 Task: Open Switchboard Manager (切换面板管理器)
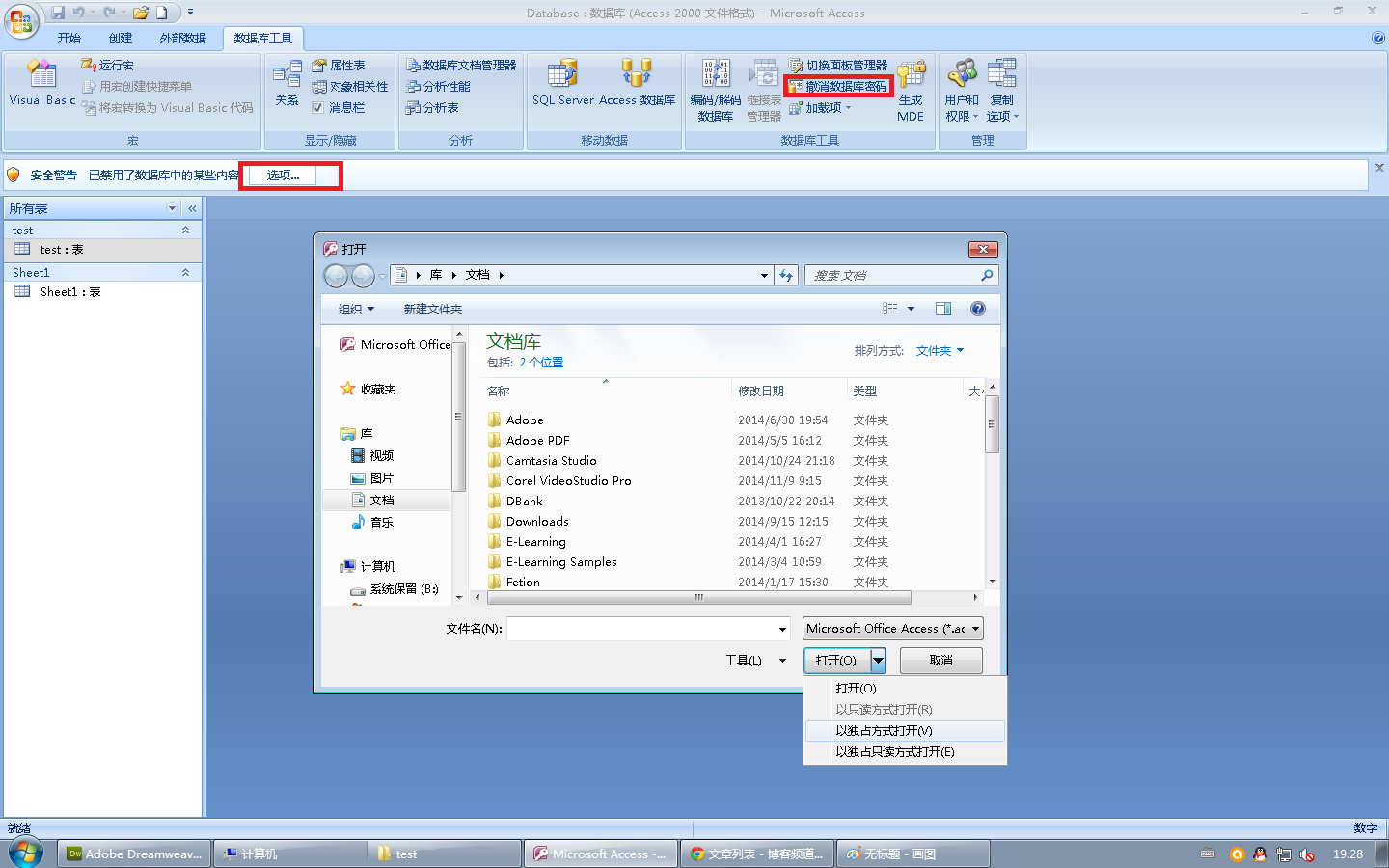pyautogui.click(x=837, y=65)
